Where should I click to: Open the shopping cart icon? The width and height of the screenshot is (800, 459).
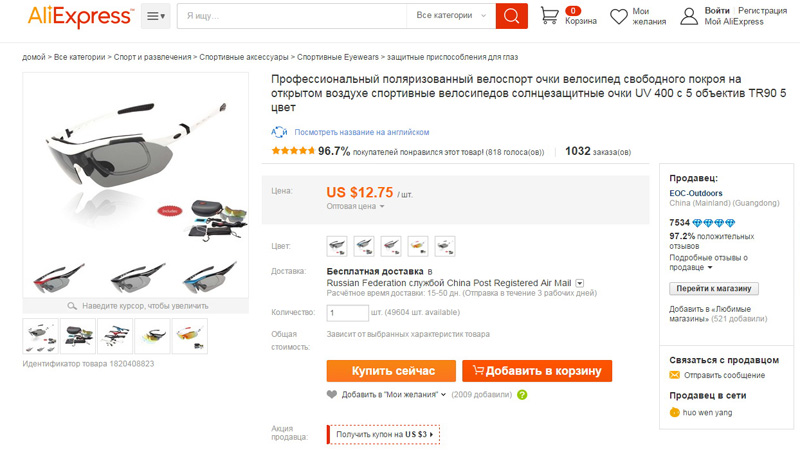pyautogui.click(x=549, y=15)
